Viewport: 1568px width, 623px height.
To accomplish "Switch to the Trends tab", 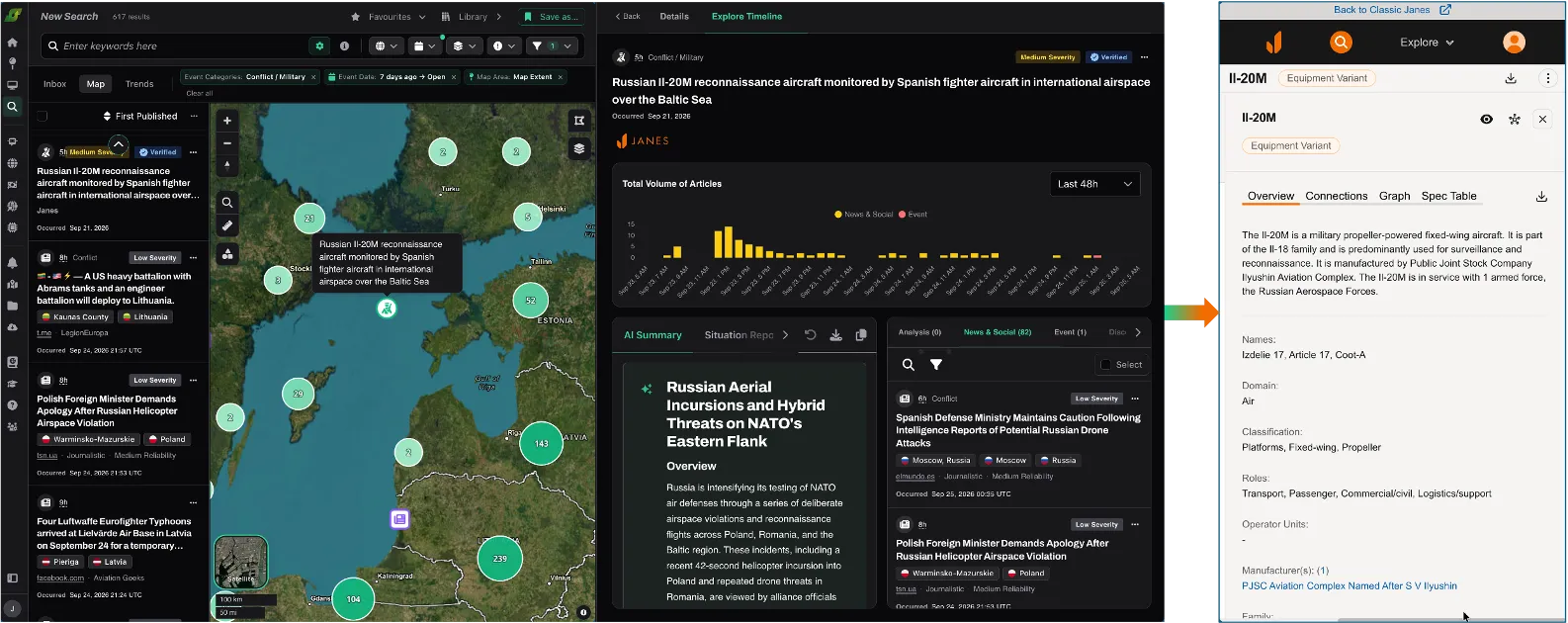I will click(x=139, y=84).
